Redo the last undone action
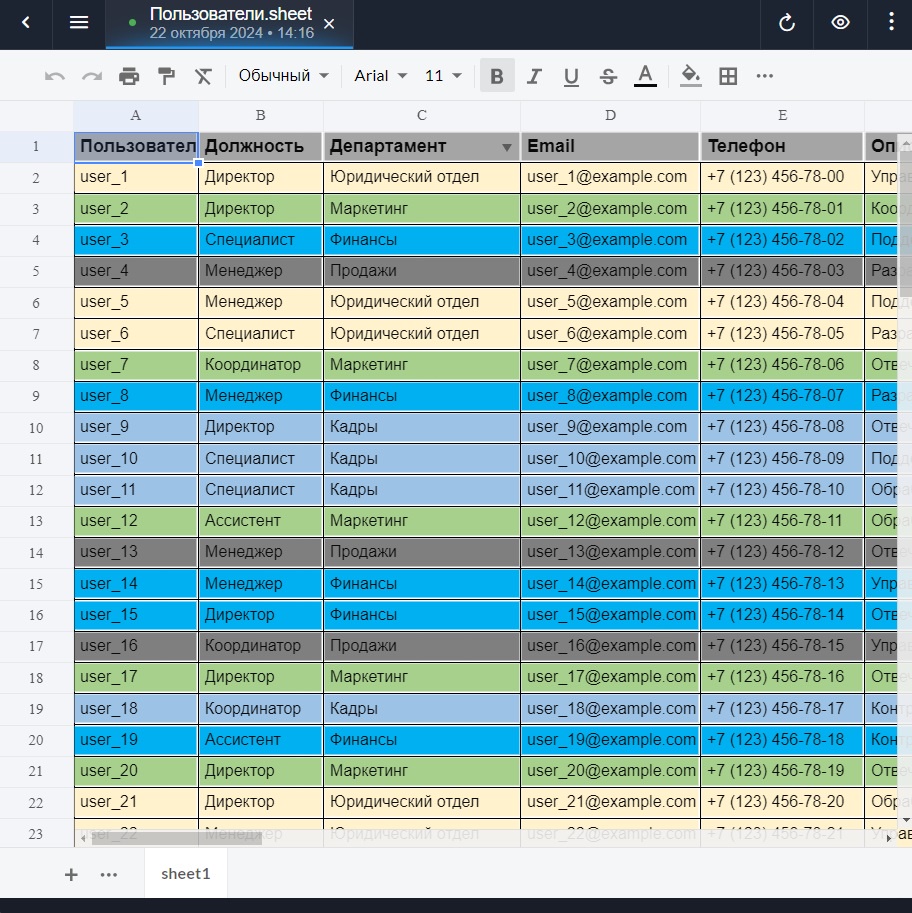 (92, 76)
